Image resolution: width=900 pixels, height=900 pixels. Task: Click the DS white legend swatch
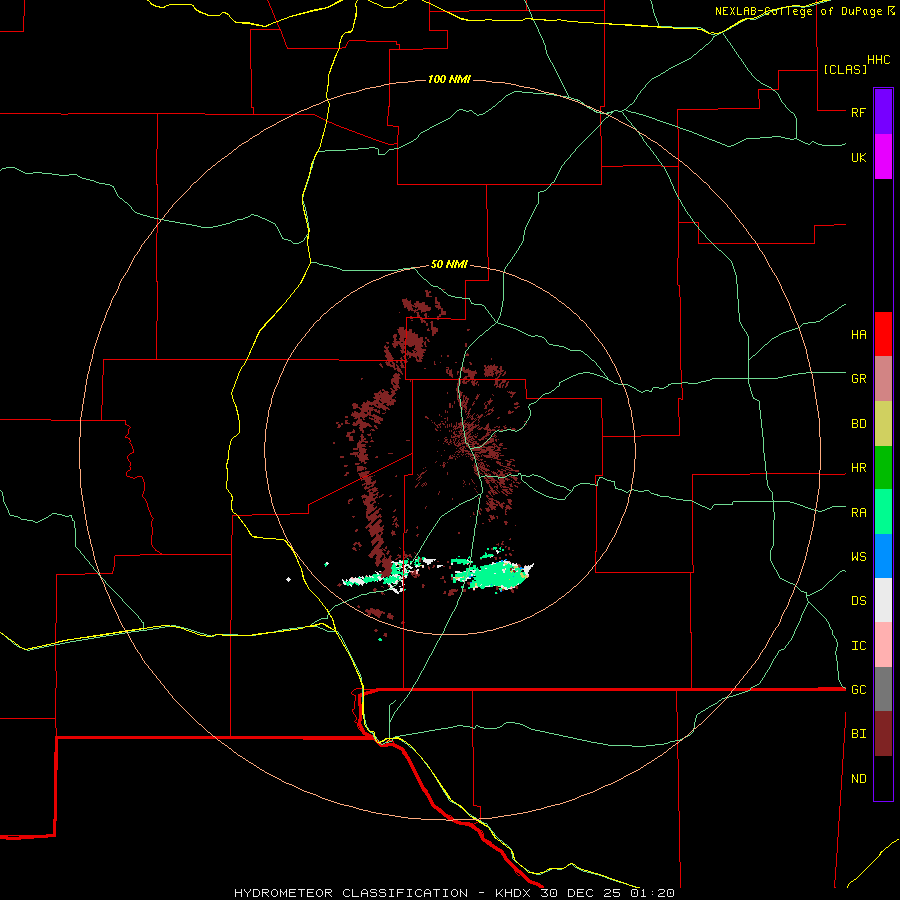[x=883, y=600]
